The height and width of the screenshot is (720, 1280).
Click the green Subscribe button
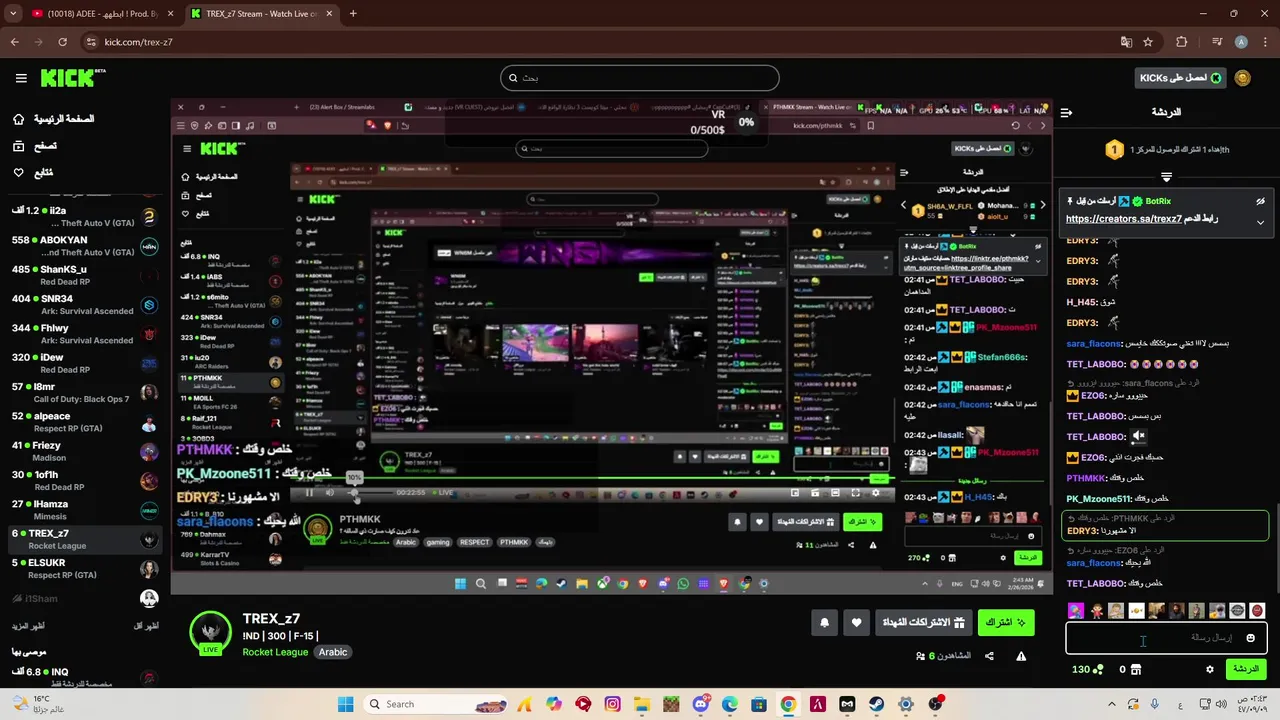[1006, 622]
